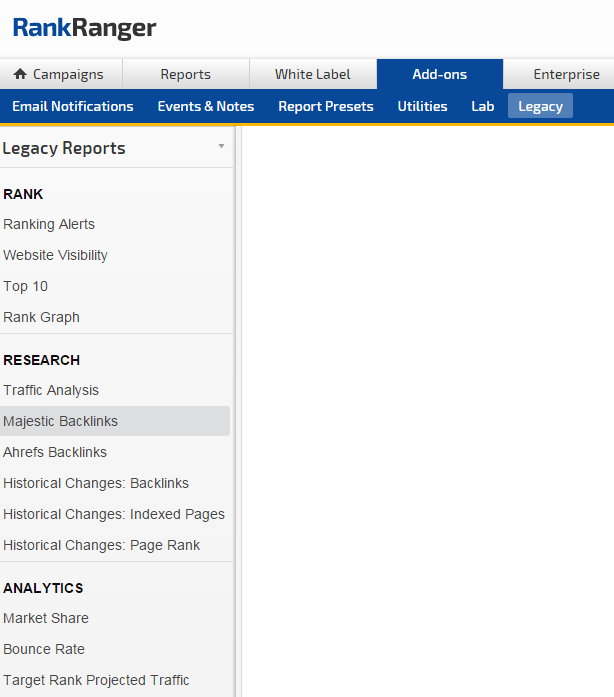Select the Top 10 report

[x=25, y=286]
